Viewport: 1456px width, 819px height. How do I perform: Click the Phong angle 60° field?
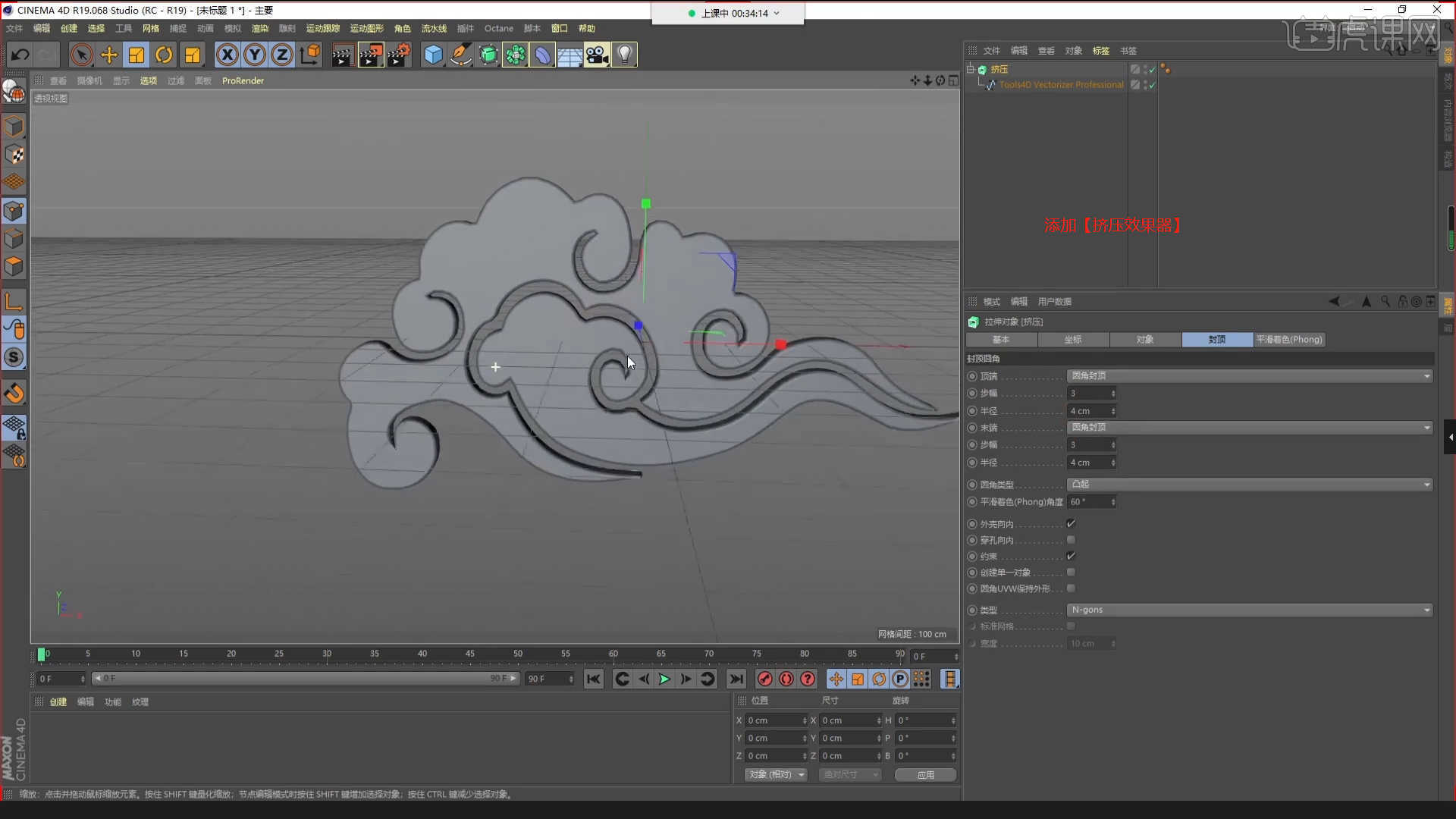[1092, 502]
